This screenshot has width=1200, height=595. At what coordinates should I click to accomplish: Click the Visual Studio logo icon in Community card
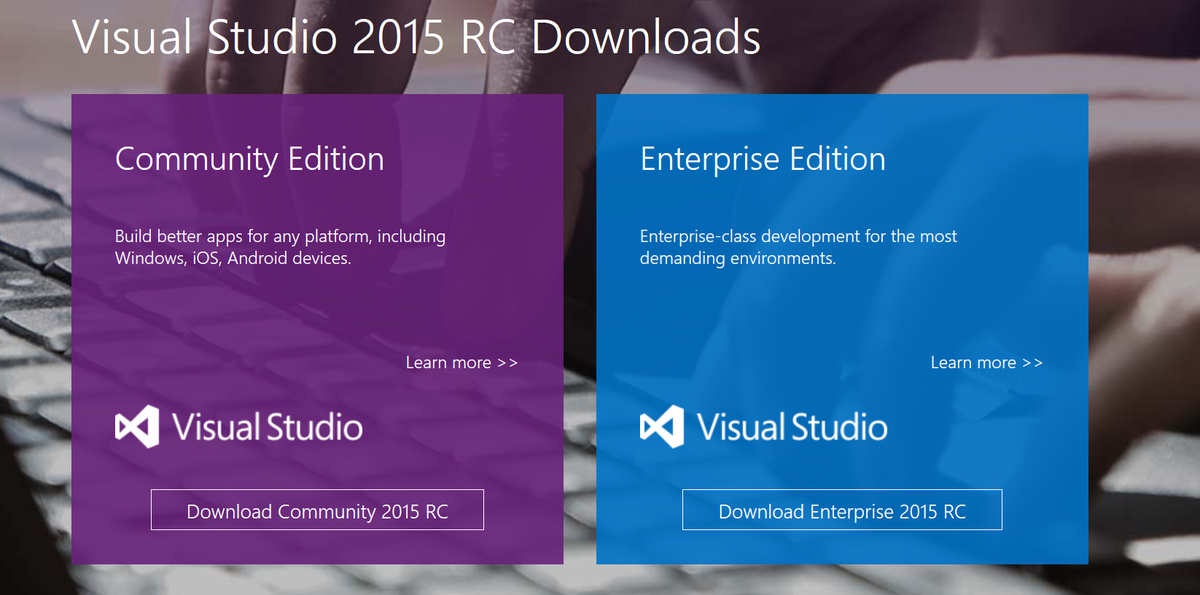137,427
